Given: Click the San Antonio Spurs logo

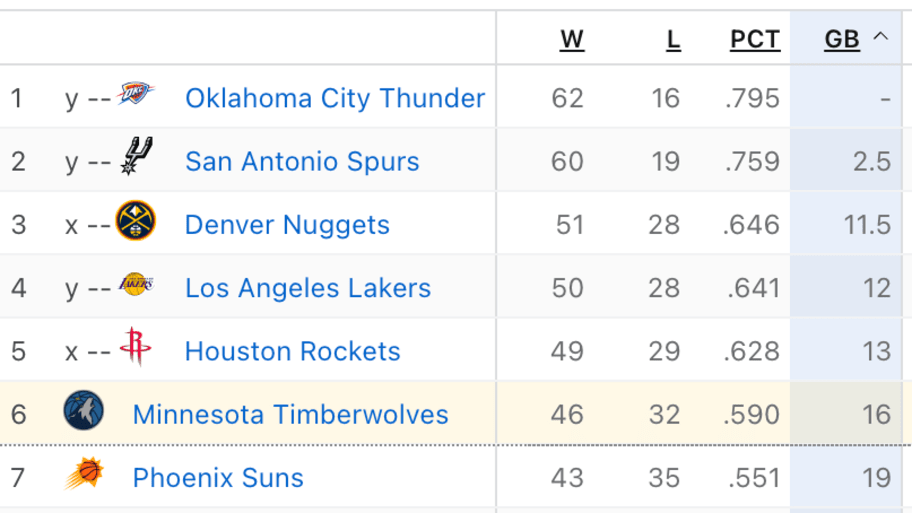Looking at the screenshot, I should (x=136, y=156).
